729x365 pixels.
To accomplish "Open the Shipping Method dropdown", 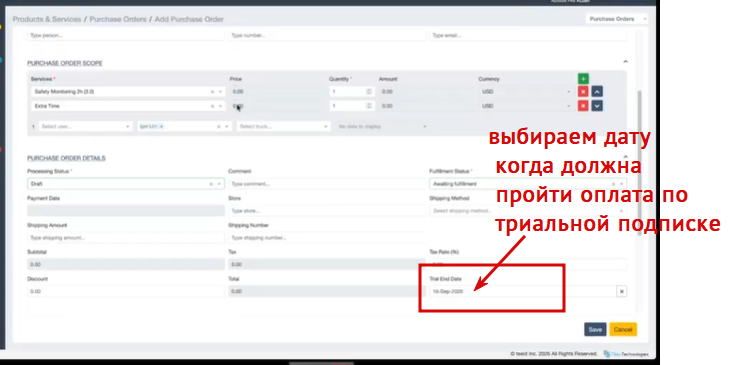I will (x=528, y=211).
